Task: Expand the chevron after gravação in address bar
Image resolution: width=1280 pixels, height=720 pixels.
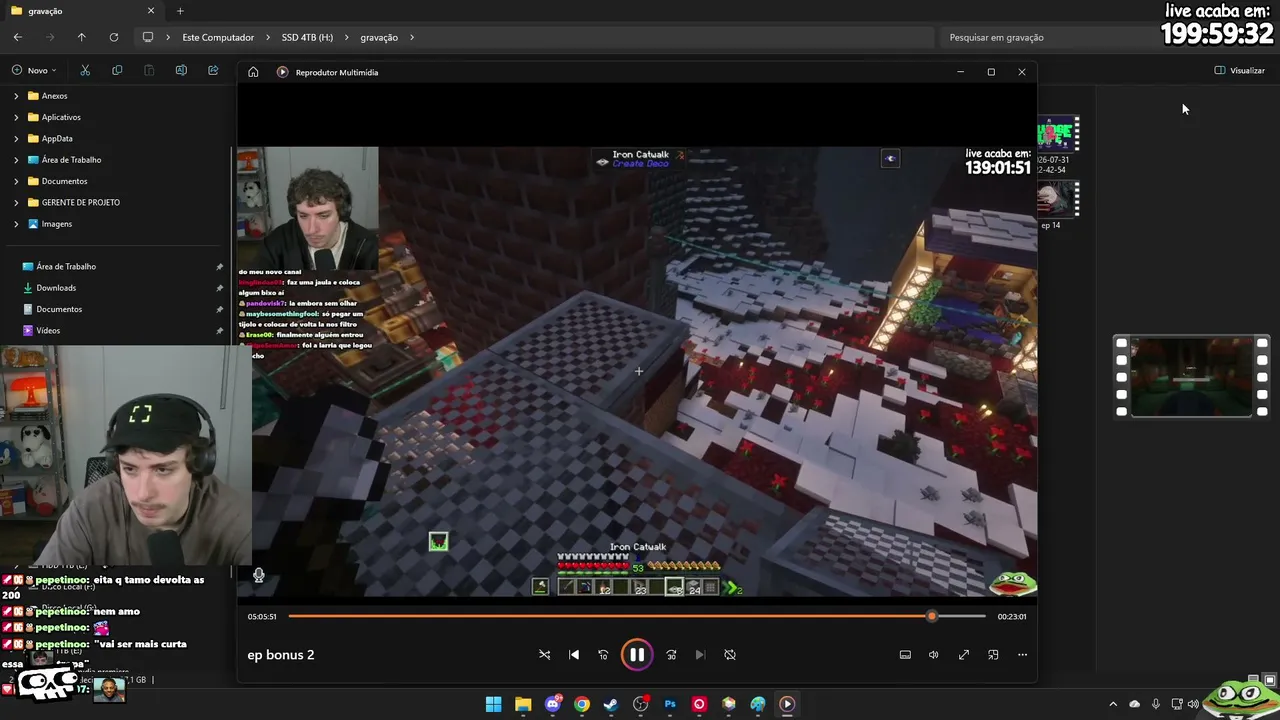Action: click(x=411, y=37)
